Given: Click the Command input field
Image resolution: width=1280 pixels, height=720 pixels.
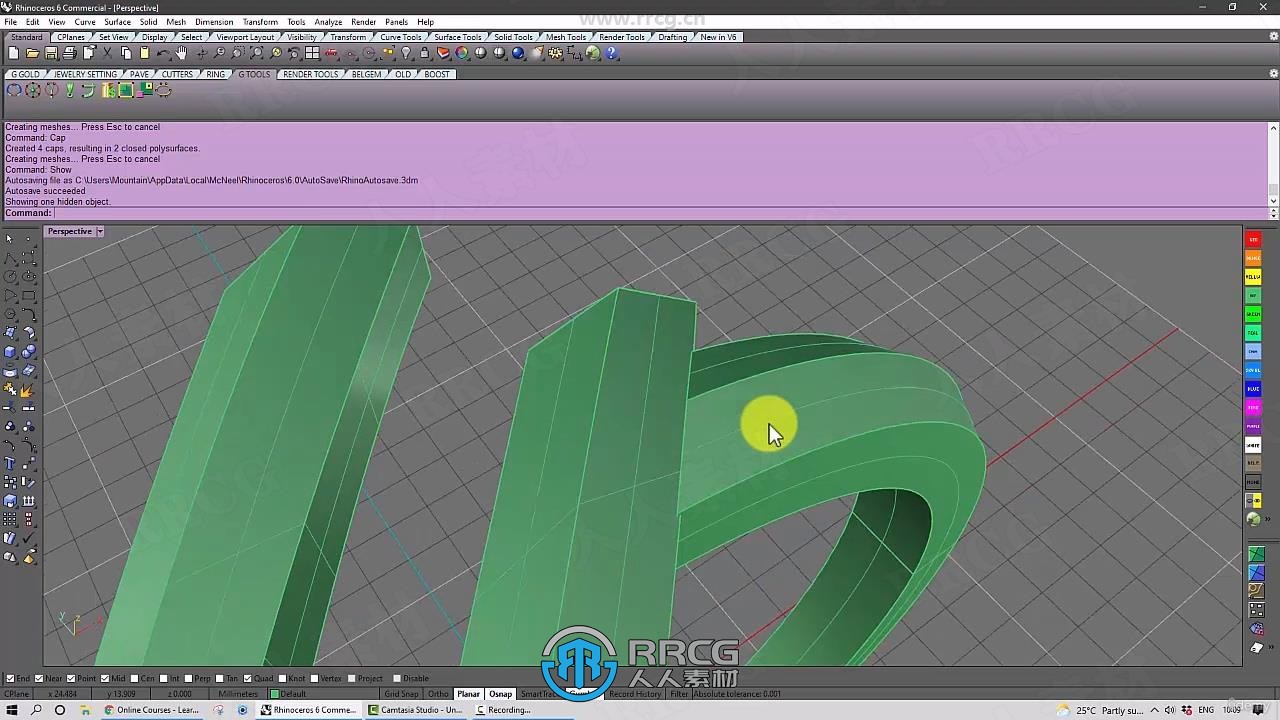Looking at the screenshot, I should click(x=660, y=213).
